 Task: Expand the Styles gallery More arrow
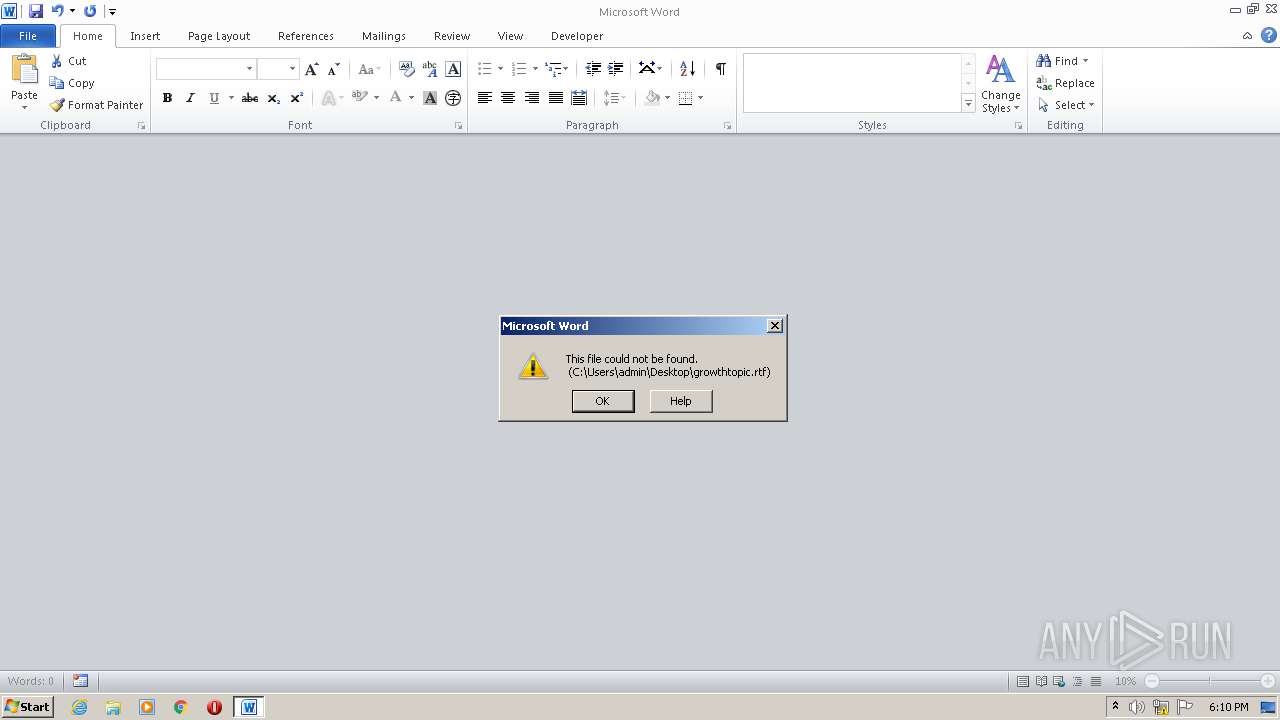pyautogui.click(x=968, y=104)
